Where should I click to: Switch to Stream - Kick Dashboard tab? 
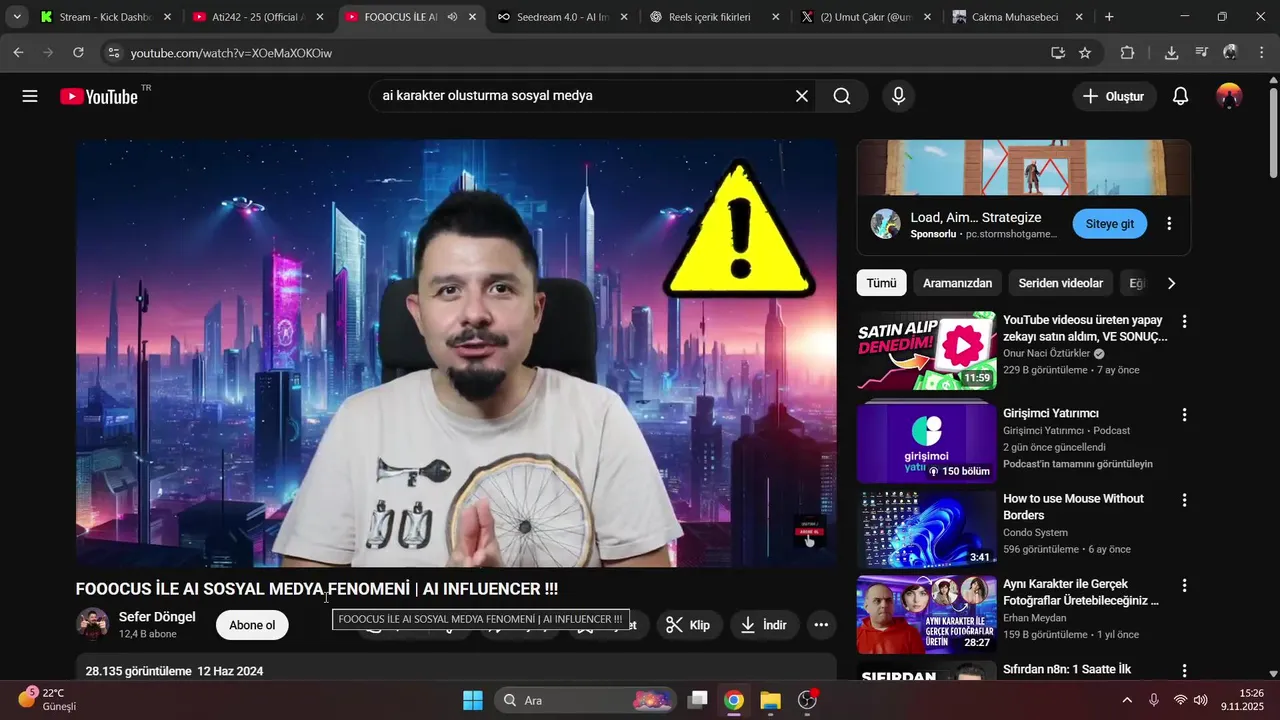(104, 17)
